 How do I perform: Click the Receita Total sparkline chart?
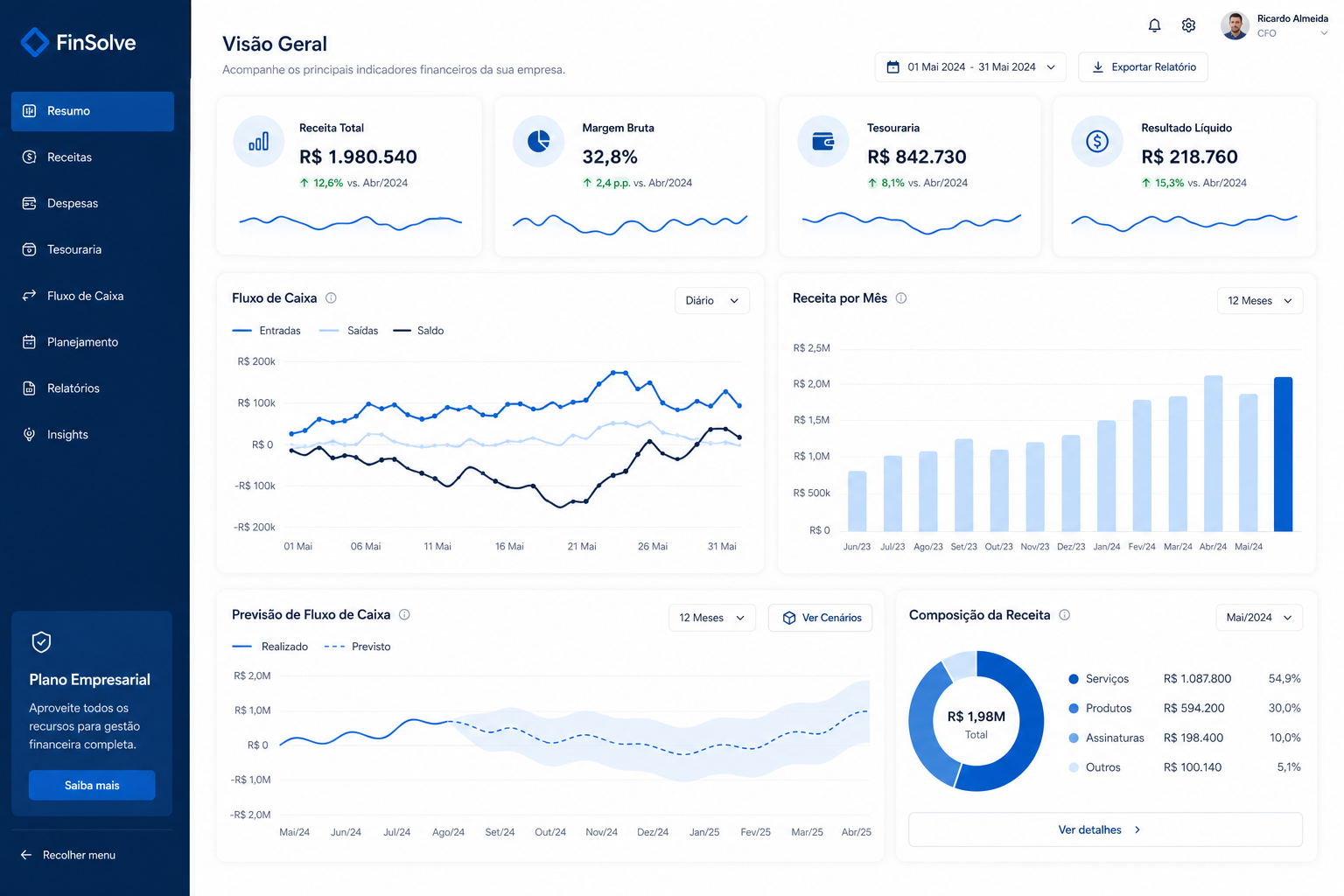(350, 222)
